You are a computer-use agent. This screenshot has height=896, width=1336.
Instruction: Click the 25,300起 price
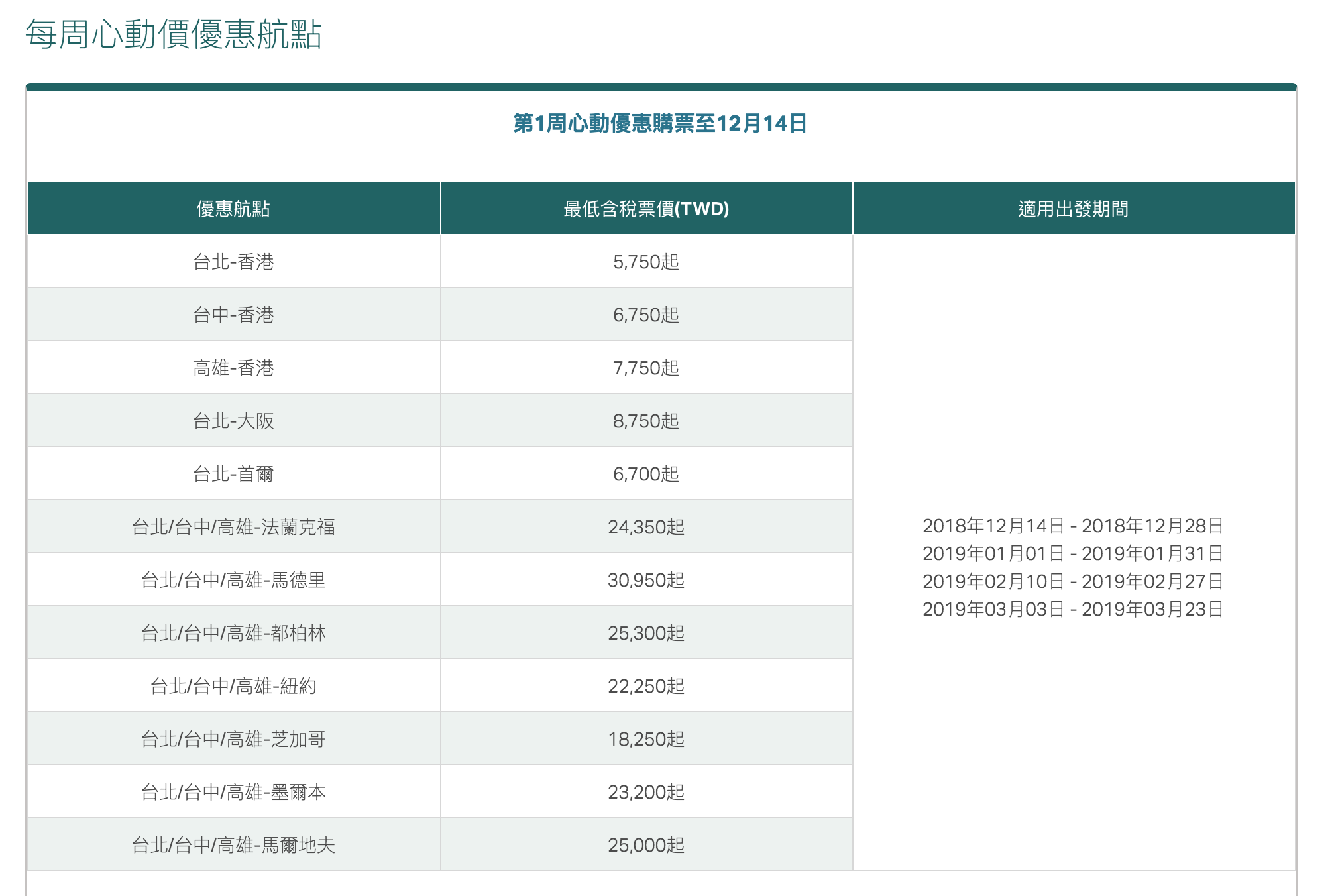[x=646, y=633]
